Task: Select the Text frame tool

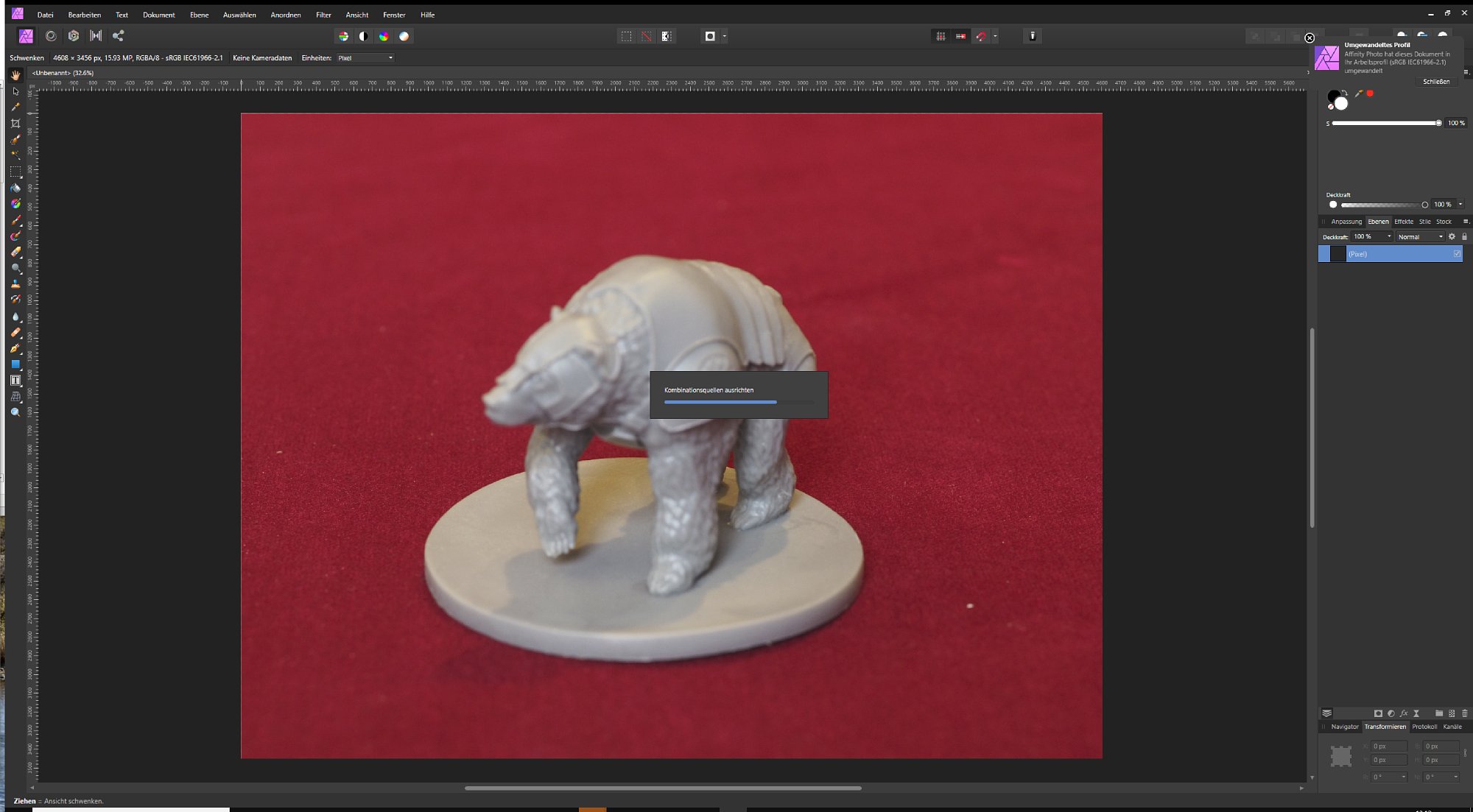Action: (x=15, y=381)
